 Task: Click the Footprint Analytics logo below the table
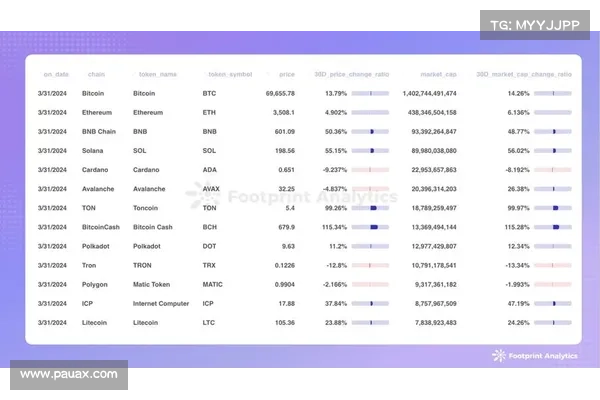pos(535,356)
